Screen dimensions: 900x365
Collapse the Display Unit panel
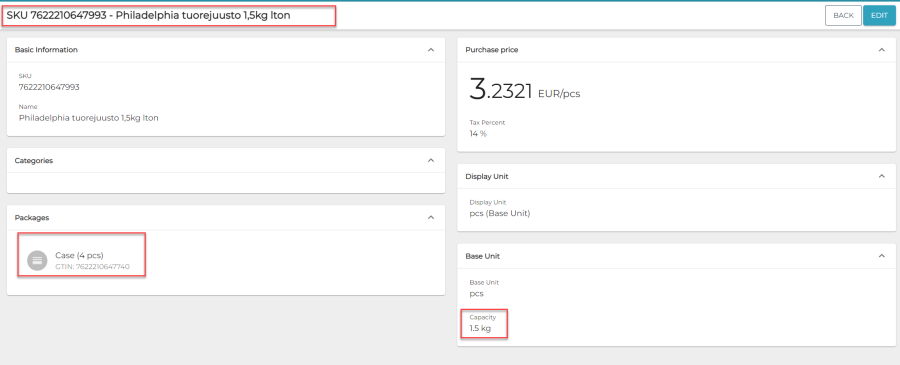[x=882, y=176]
